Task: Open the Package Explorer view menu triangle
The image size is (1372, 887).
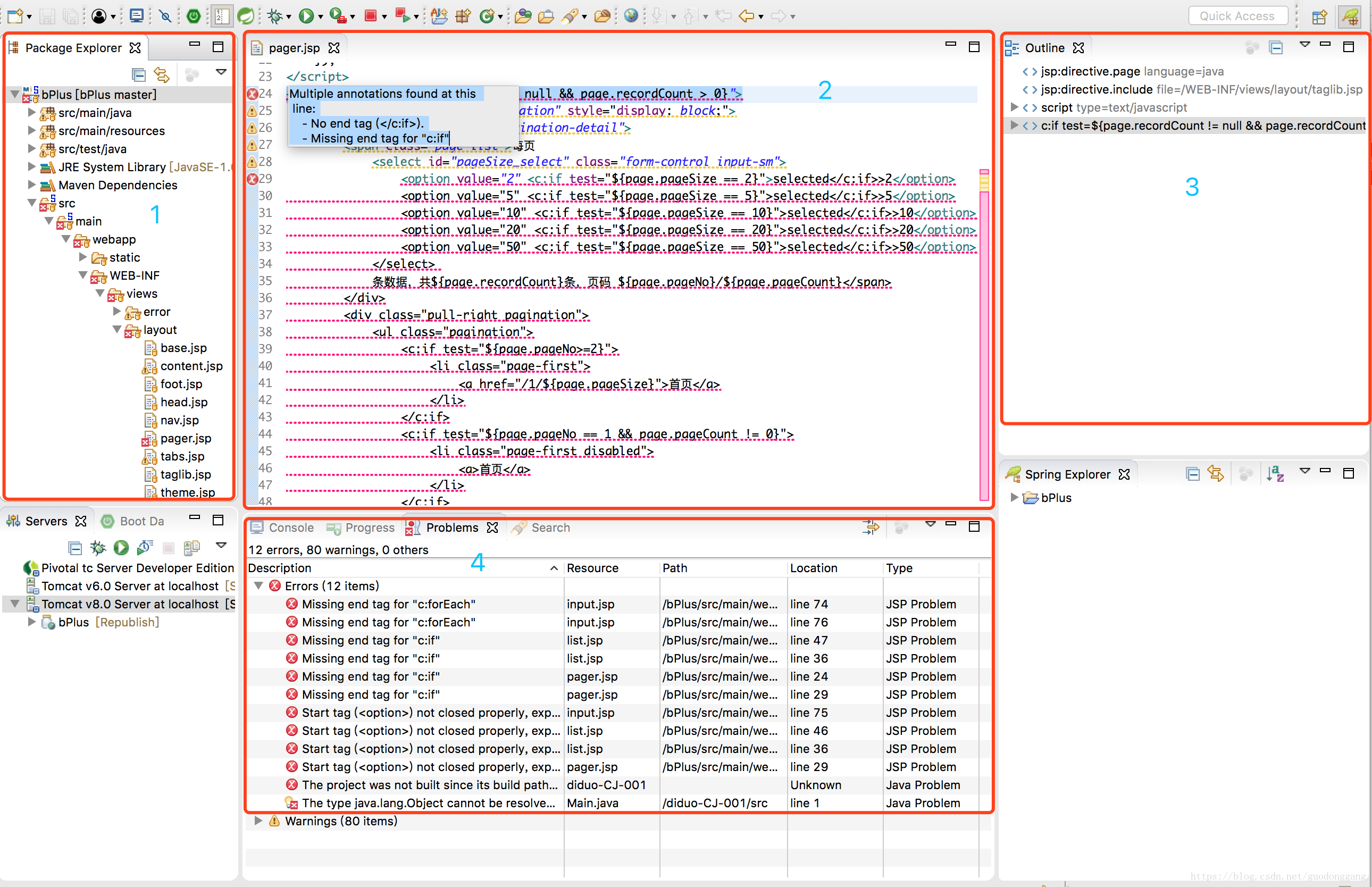Action: tap(221, 72)
